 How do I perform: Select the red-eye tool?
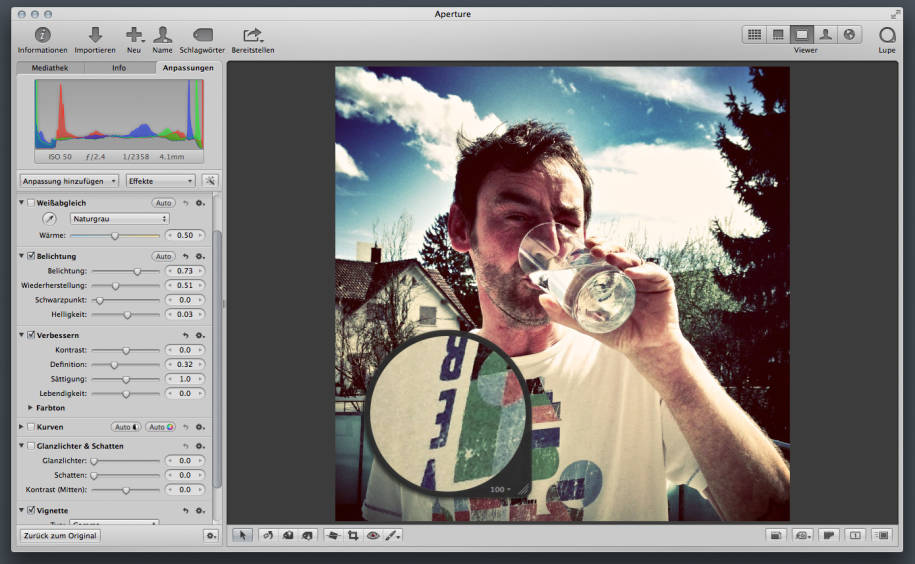coord(373,535)
